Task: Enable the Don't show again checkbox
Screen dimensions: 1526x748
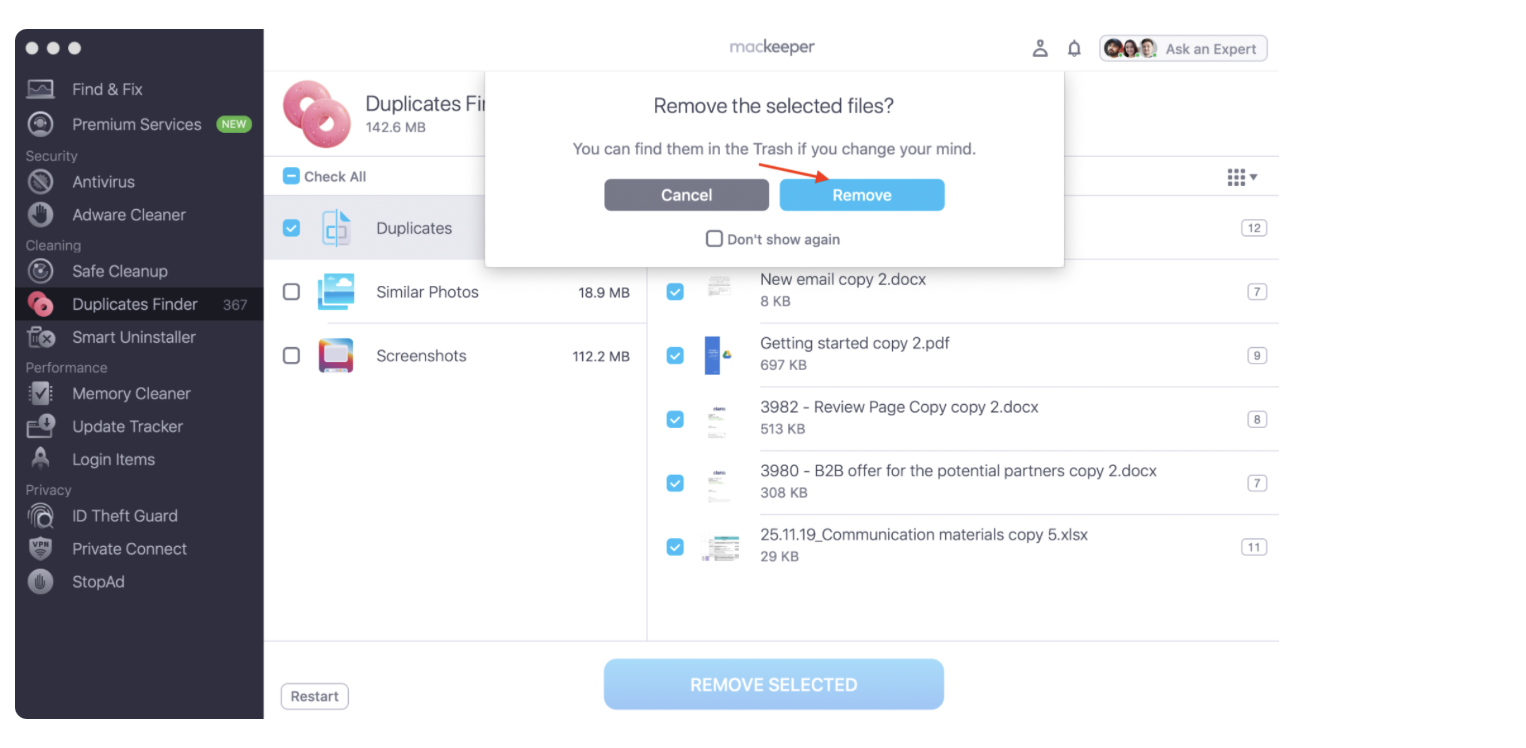Action: pyautogui.click(x=714, y=239)
